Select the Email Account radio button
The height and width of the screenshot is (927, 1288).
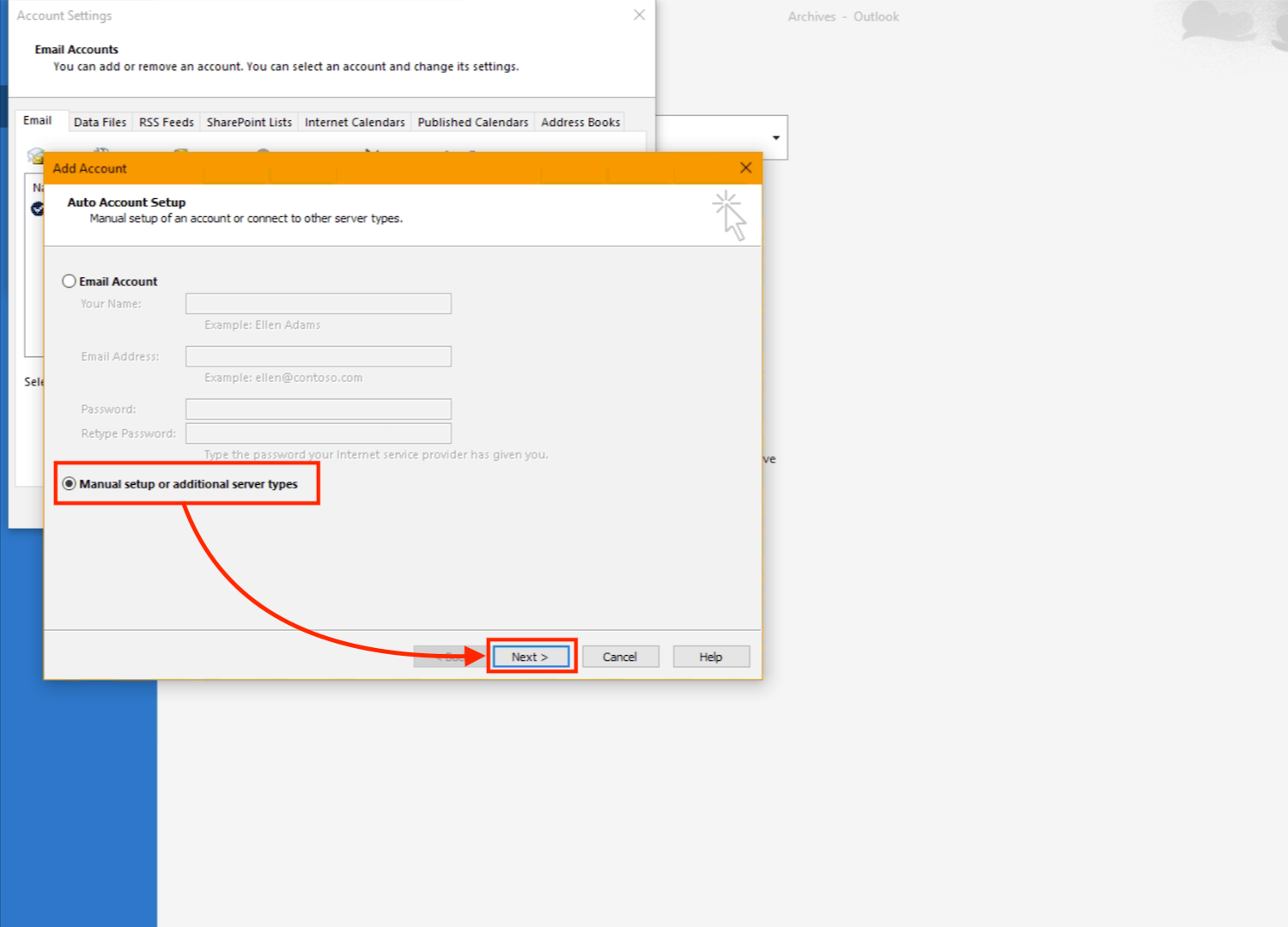click(69, 282)
